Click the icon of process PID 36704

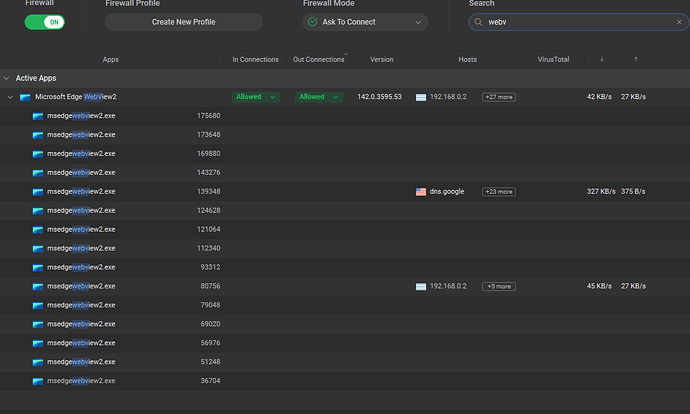tap(38, 381)
